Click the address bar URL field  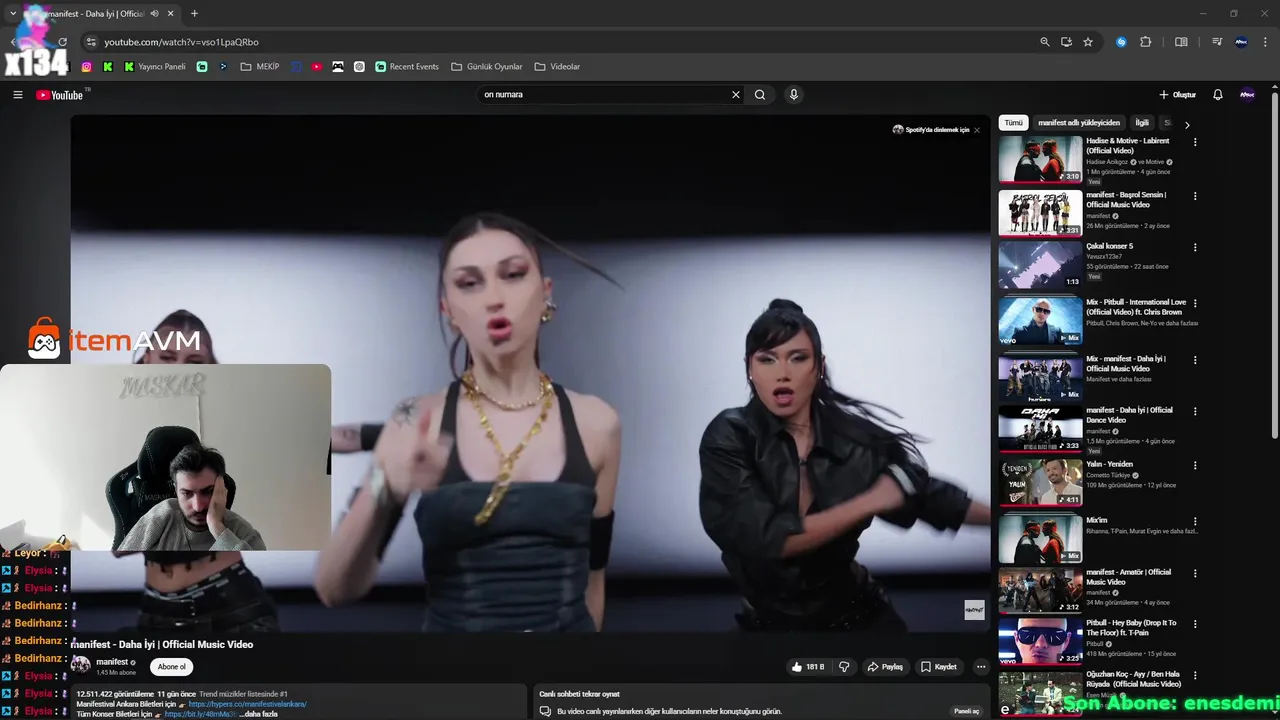click(560, 42)
